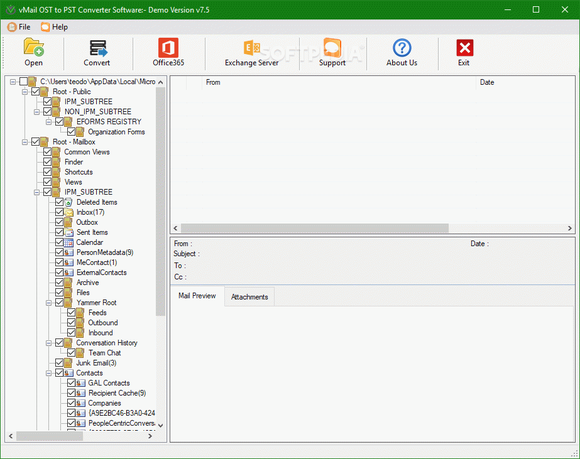
Task: Click the Date column header
Action: 487,82
